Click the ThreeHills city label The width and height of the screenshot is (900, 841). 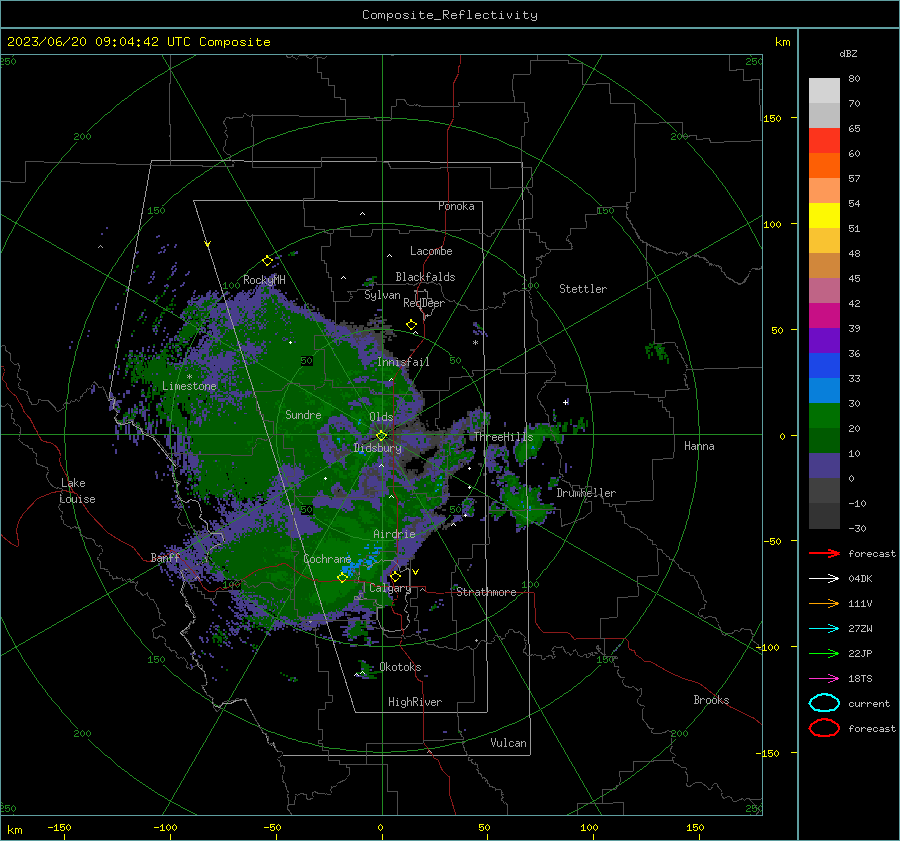click(x=503, y=437)
